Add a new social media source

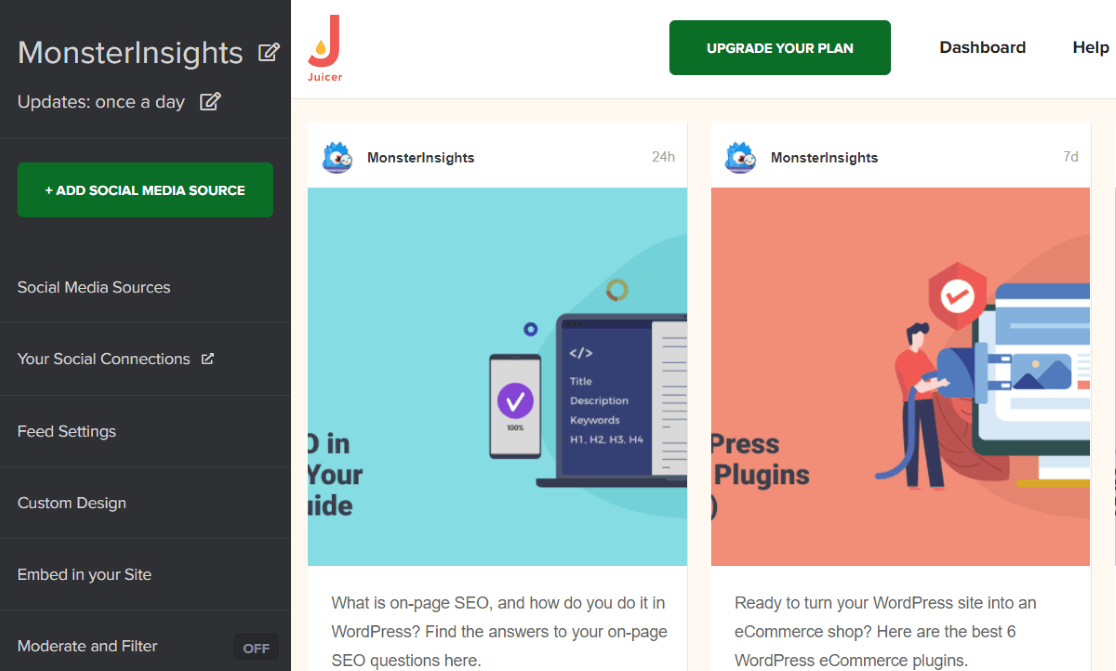pyautogui.click(x=144, y=189)
